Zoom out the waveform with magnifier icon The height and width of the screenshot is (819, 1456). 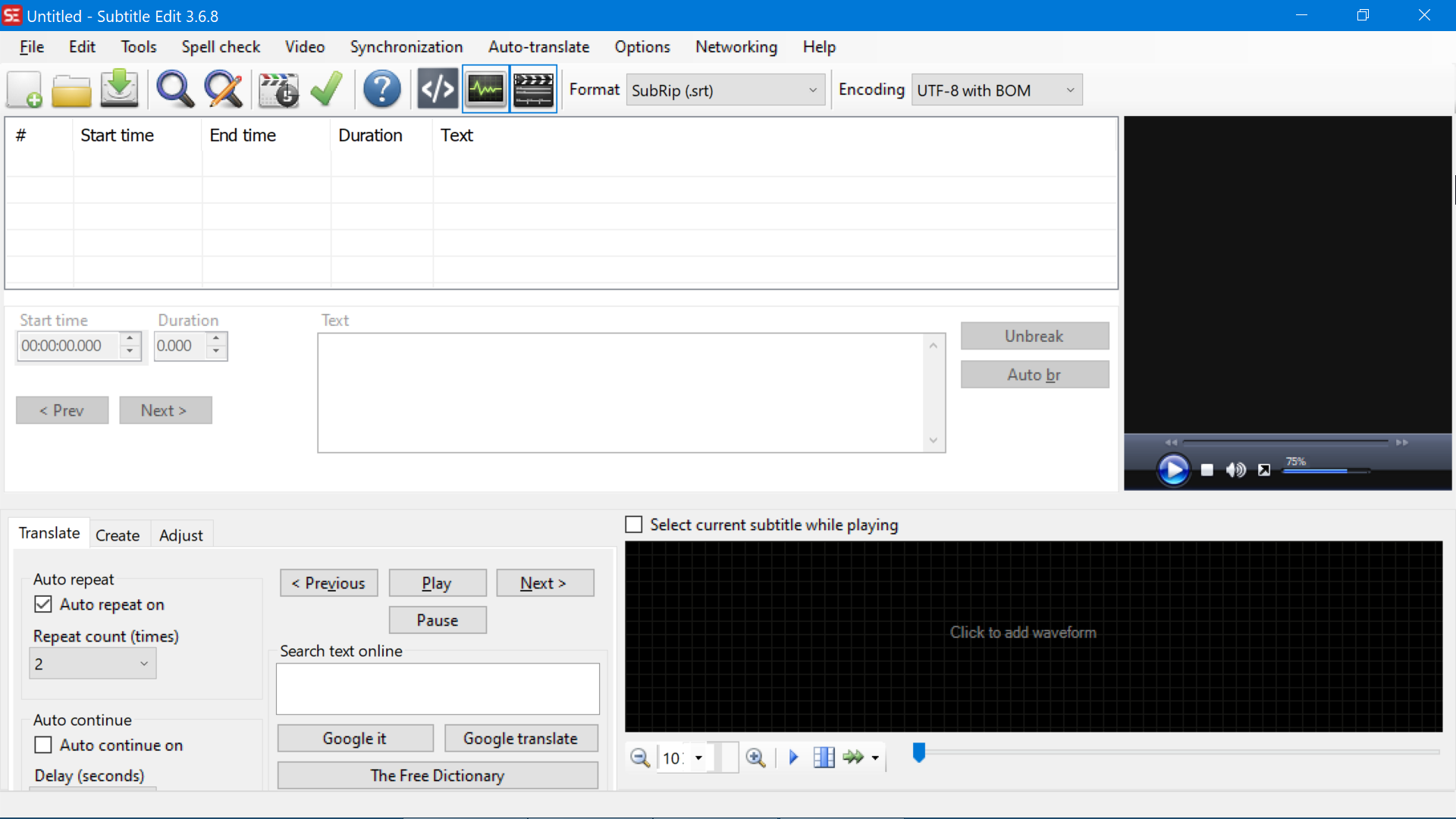639,758
